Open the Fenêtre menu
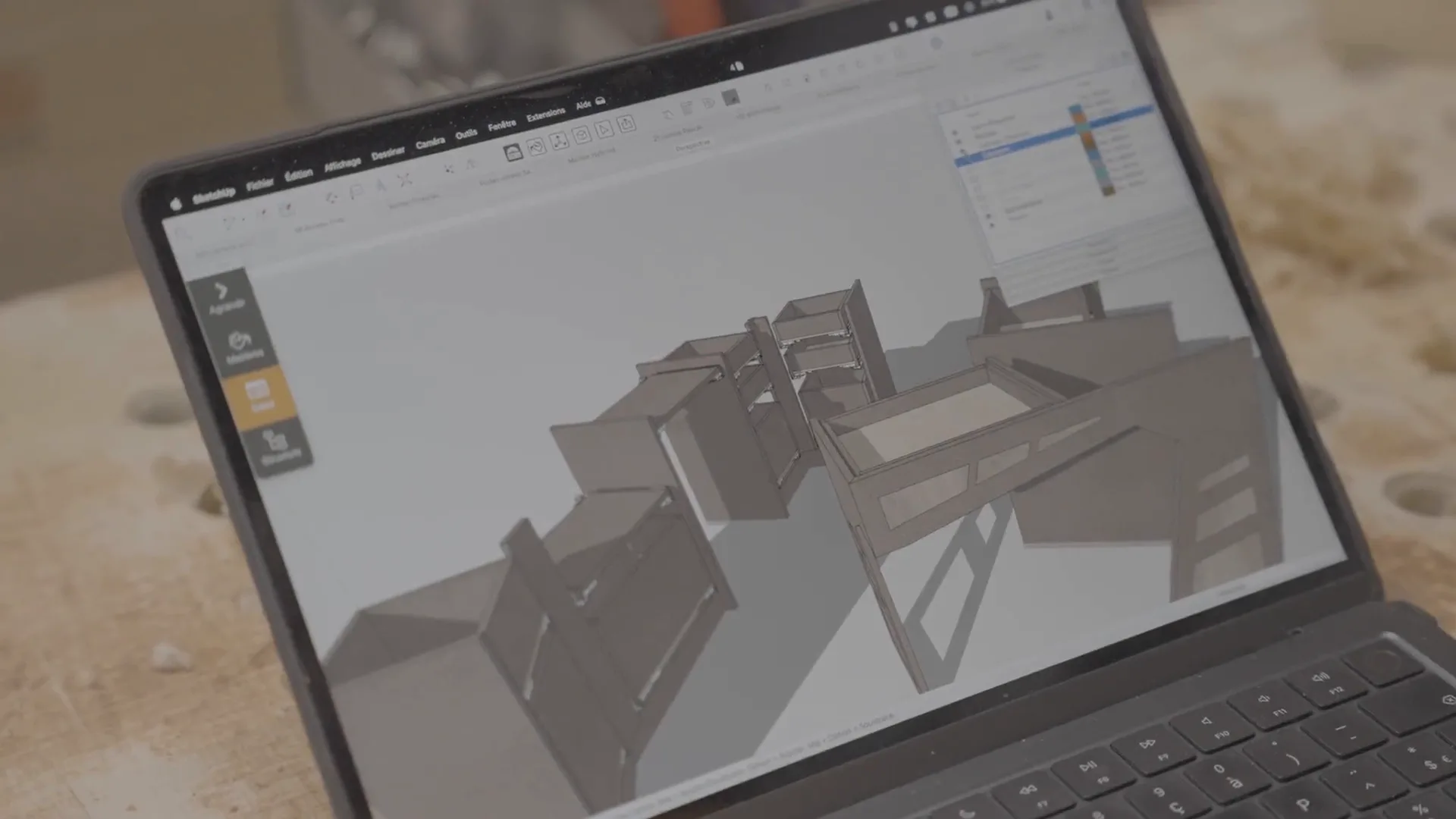This screenshot has height=819, width=1456. (501, 126)
